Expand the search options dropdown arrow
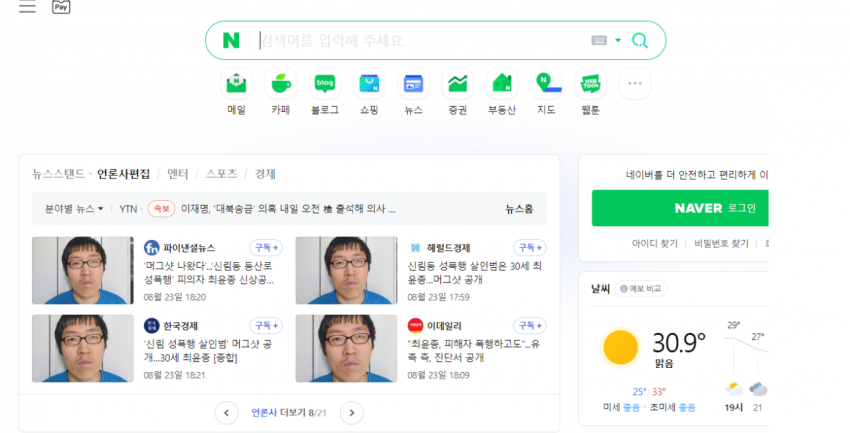850x433 pixels. [618, 41]
